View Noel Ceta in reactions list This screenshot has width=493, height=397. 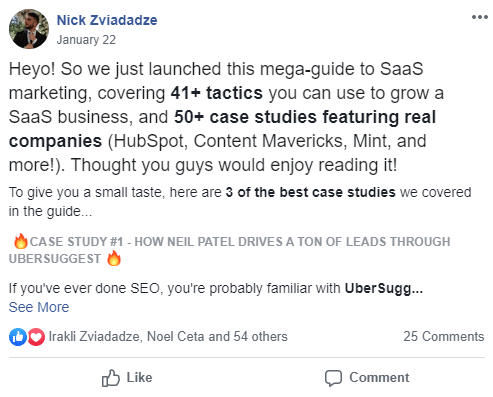pos(176,337)
